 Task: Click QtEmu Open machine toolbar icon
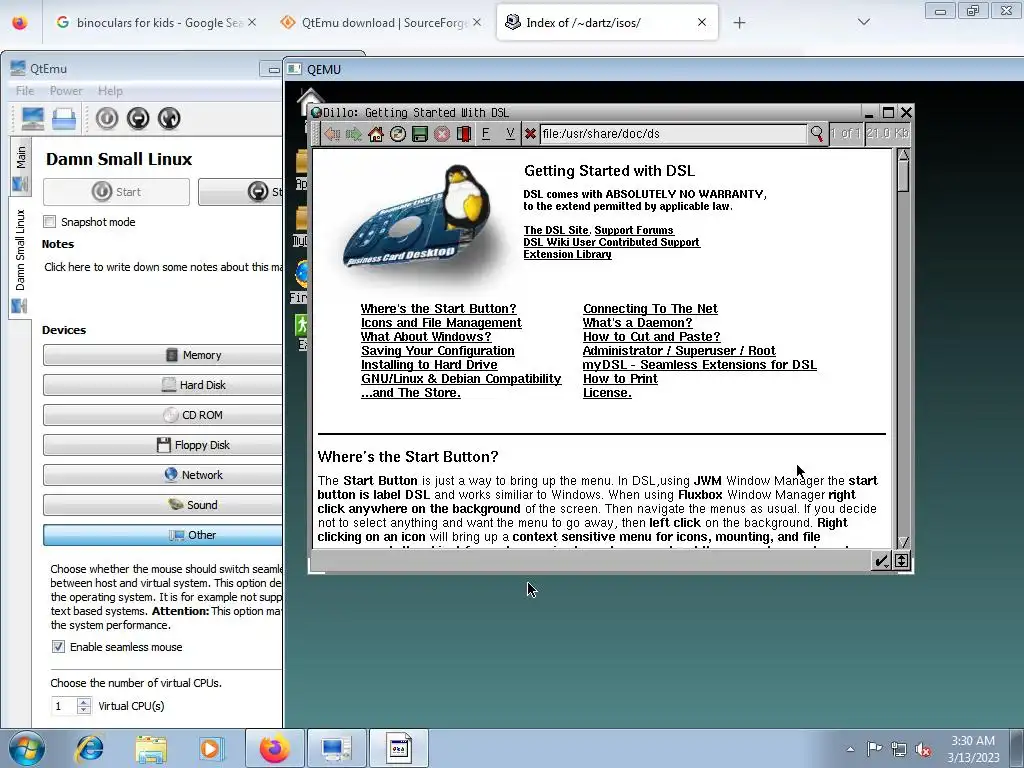click(x=64, y=118)
